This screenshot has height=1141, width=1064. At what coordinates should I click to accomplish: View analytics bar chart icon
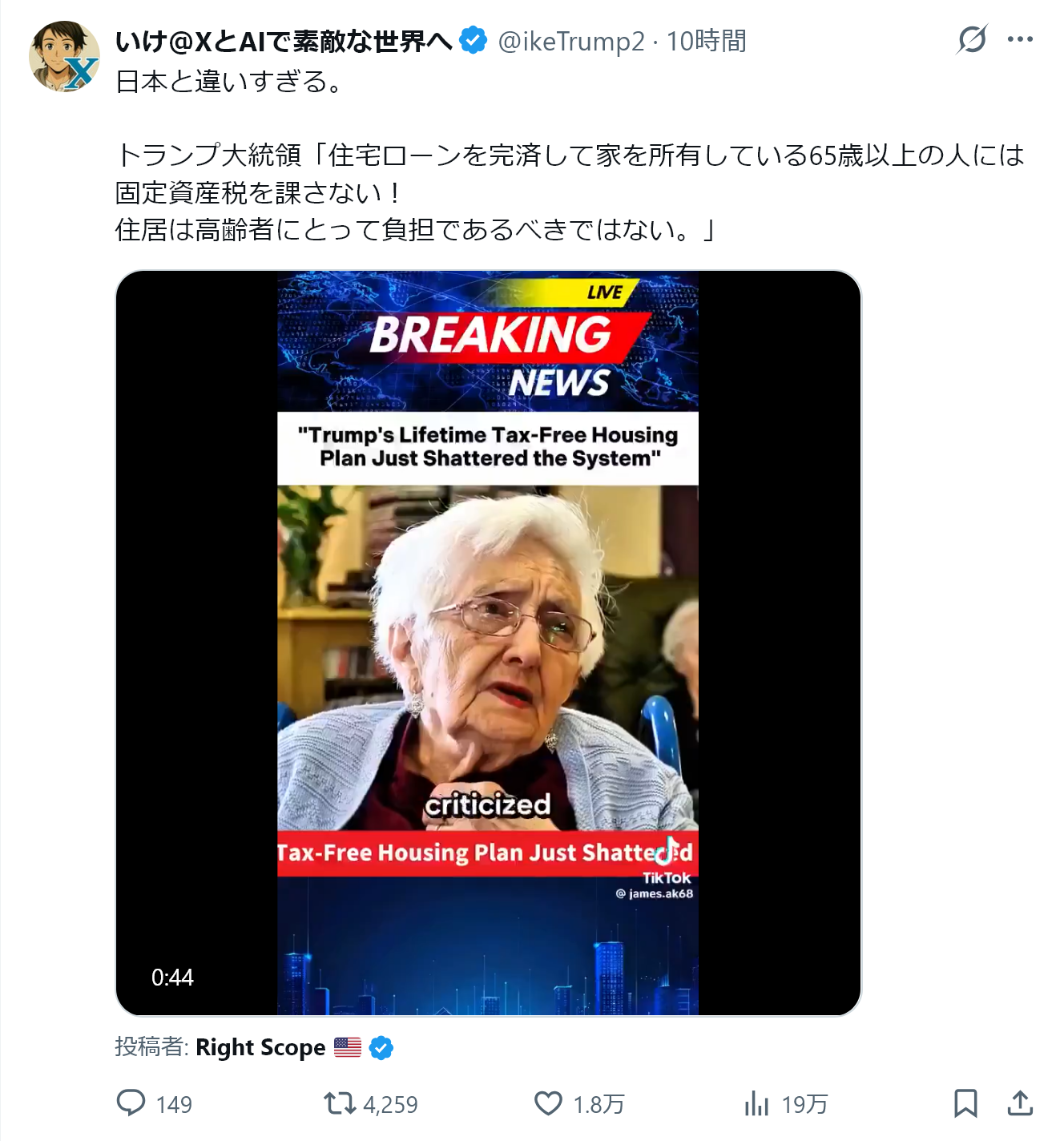click(x=756, y=1103)
